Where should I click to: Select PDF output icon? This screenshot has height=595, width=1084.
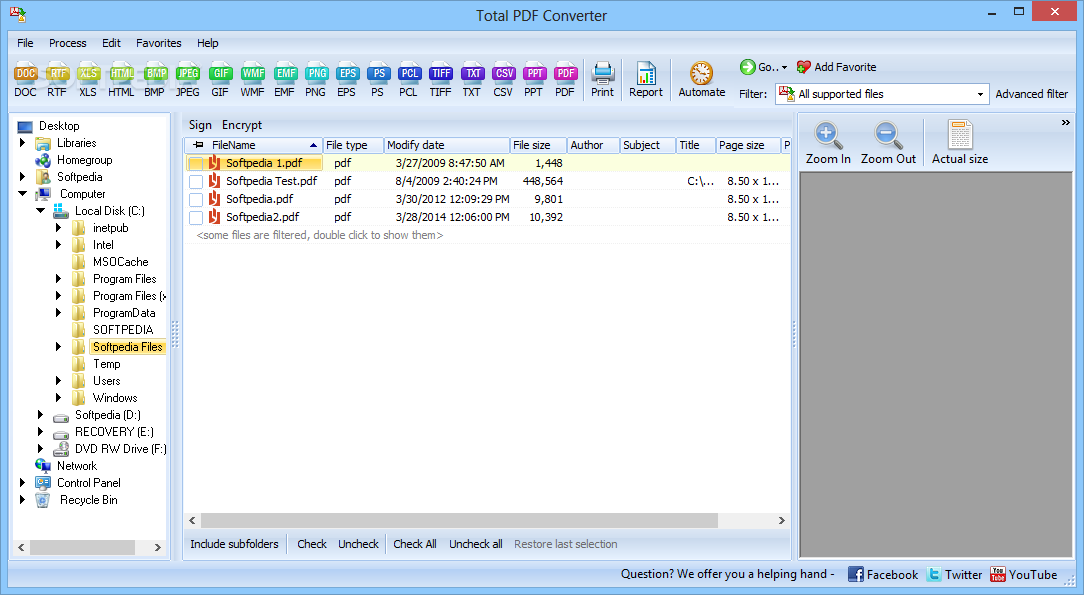pyautogui.click(x=565, y=80)
